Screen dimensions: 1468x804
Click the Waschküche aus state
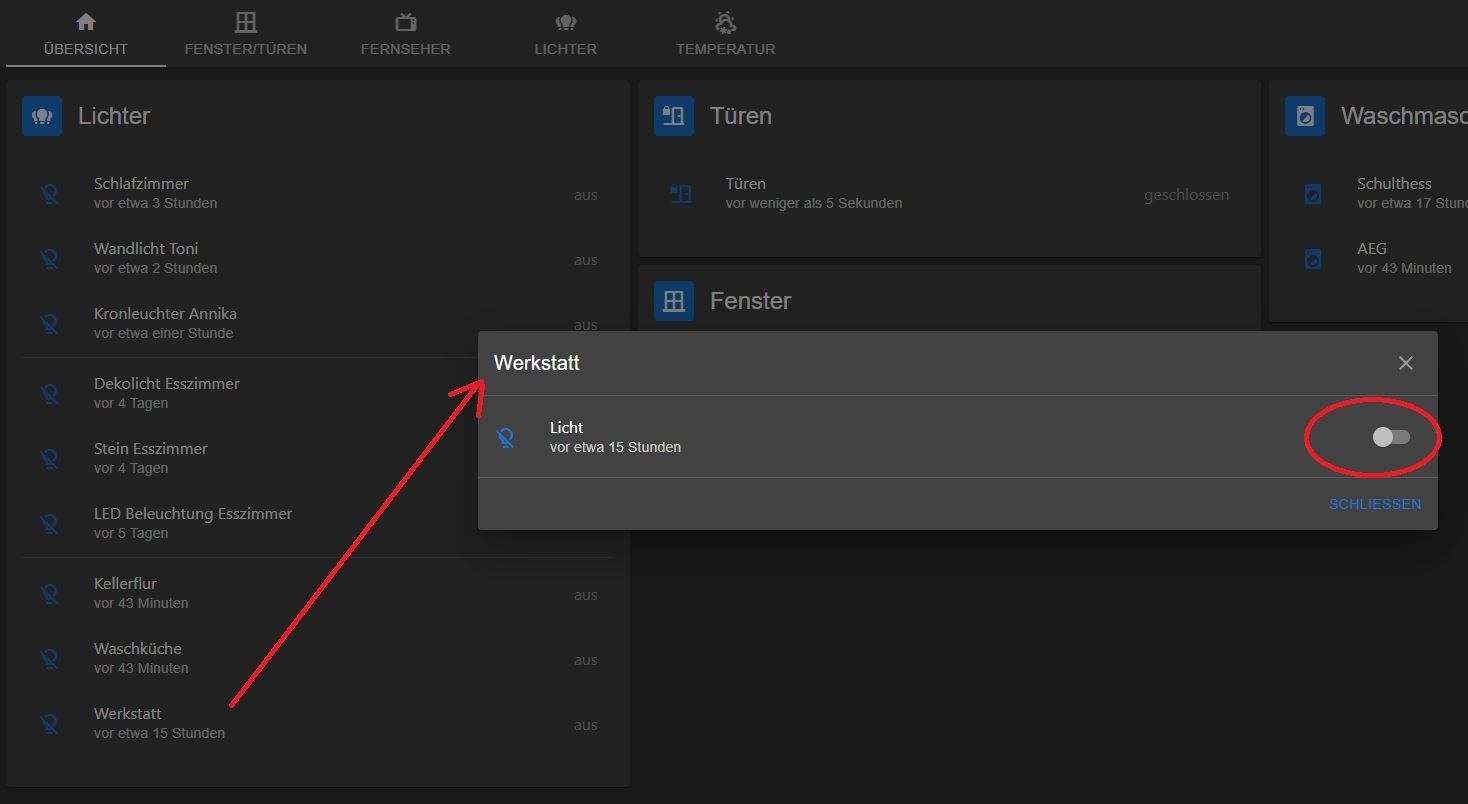[x=585, y=660]
